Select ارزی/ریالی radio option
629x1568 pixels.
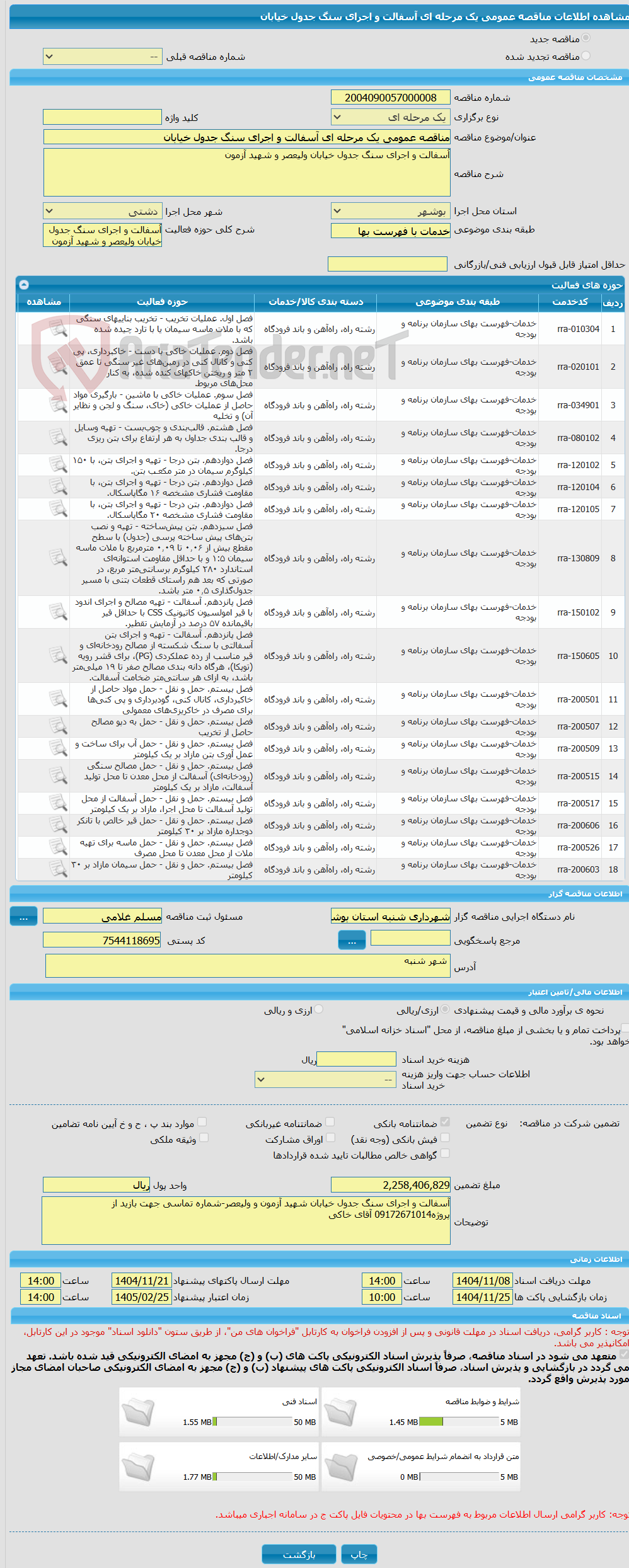[x=445, y=1010]
